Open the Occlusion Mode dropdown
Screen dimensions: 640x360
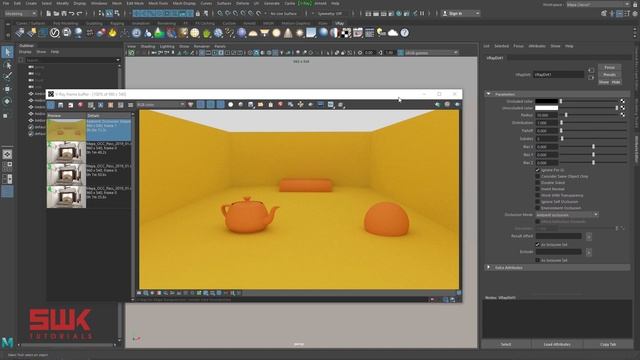tap(567, 215)
